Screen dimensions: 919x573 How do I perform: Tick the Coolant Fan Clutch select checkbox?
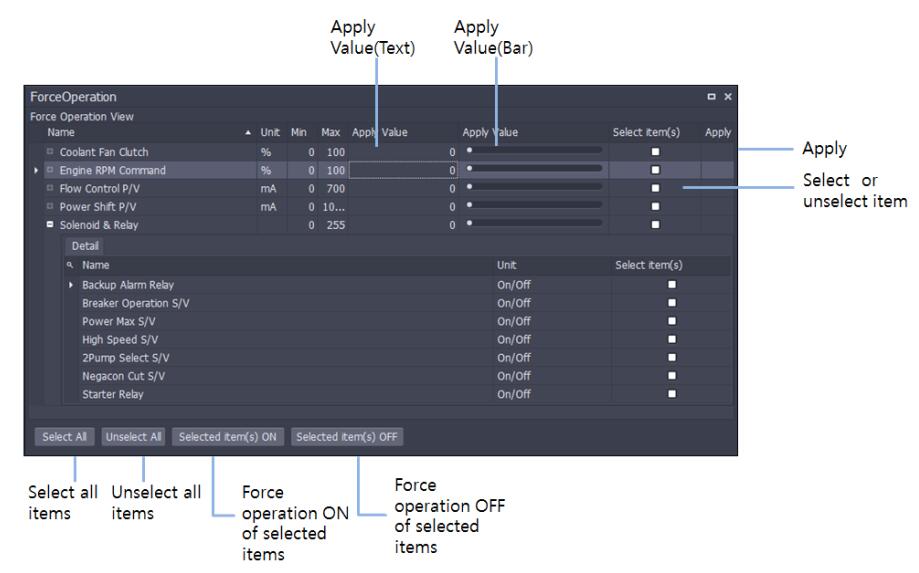pyautogui.click(x=655, y=152)
